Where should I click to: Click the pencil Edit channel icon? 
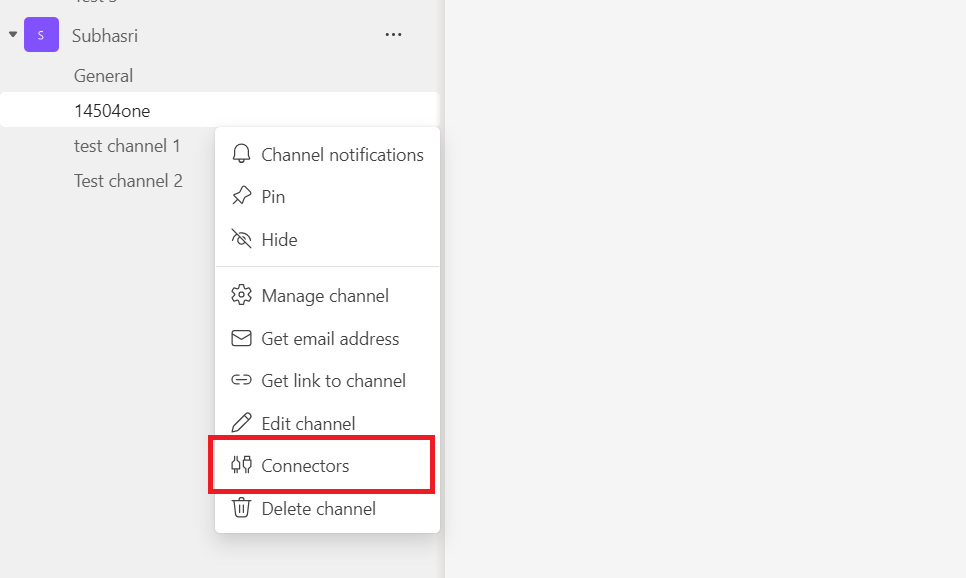(241, 423)
